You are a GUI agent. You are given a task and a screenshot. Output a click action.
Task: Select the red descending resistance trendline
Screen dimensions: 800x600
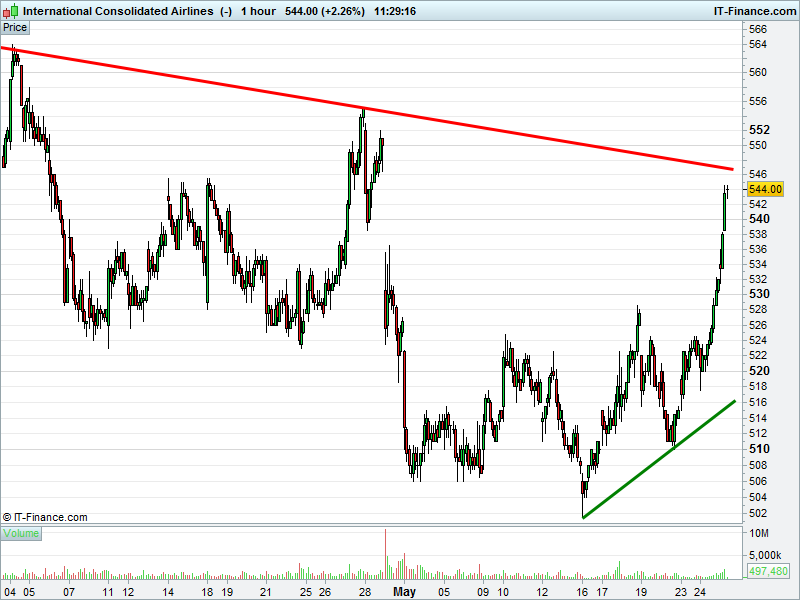click(367, 109)
